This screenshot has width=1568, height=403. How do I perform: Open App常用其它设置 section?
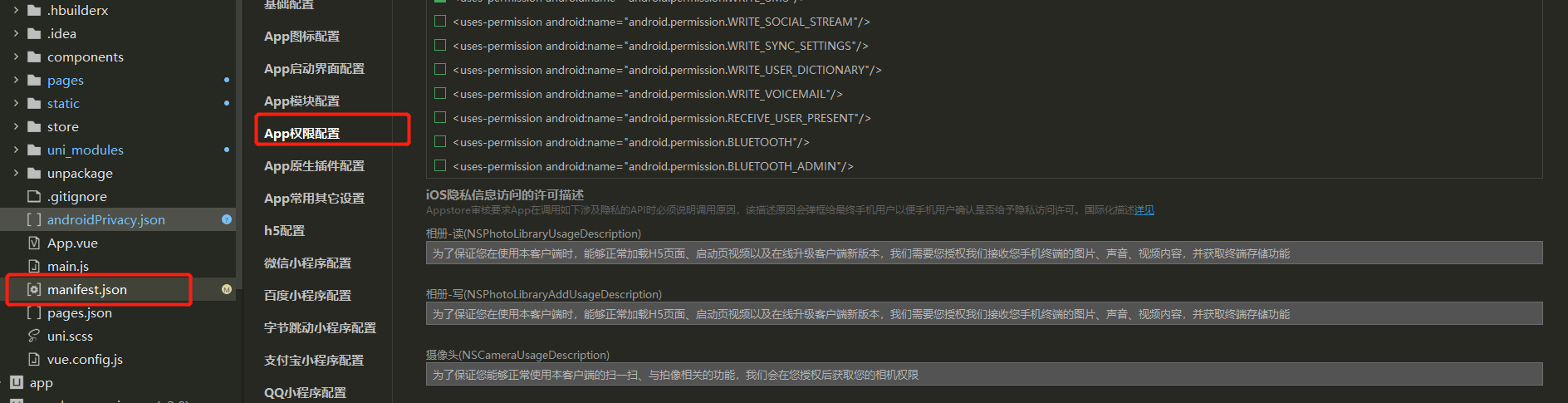(314, 199)
